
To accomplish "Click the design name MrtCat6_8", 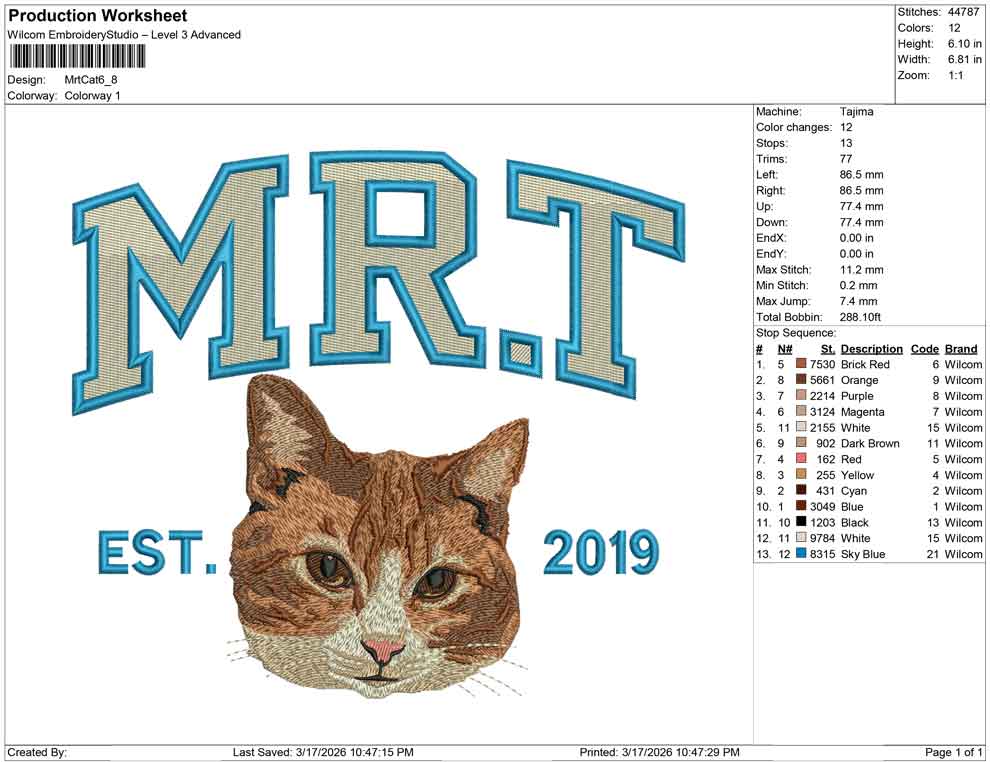I will point(88,82).
